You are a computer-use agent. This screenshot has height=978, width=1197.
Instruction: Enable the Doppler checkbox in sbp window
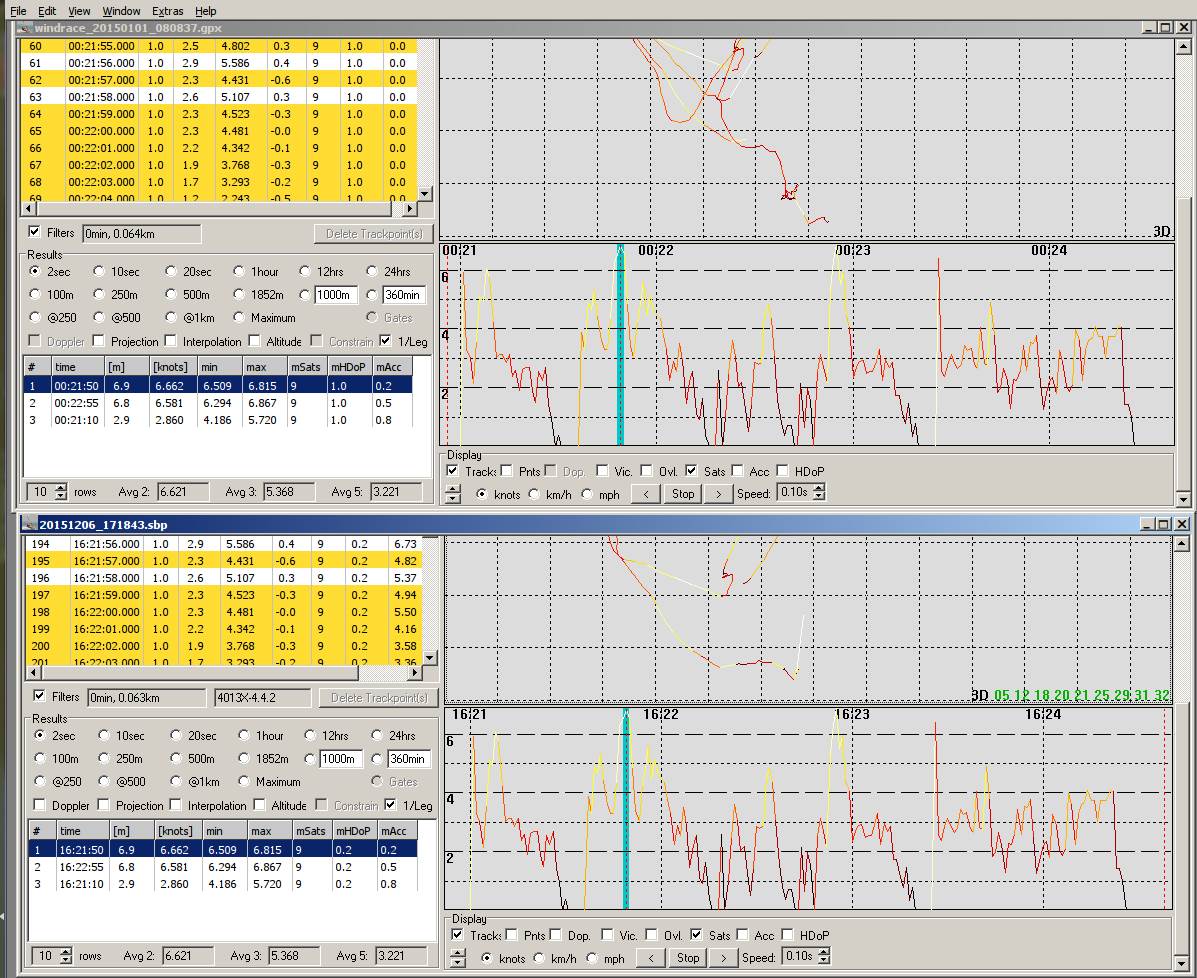[40, 806]
